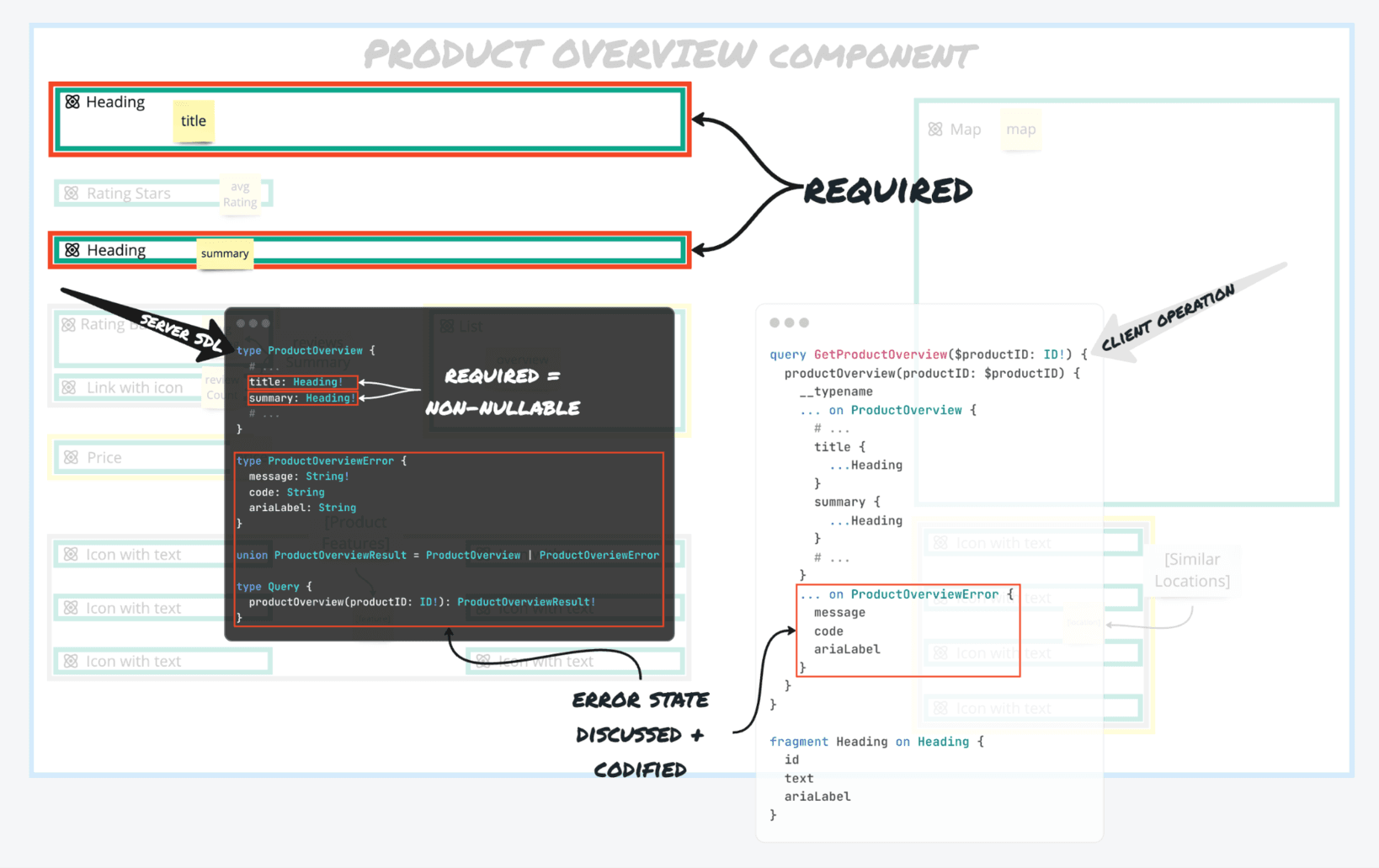Click the yellow title sticky note
Image resolution: width=1379 pixels, height=868 pixels.
pyautogui.click(x=194, y=121)
